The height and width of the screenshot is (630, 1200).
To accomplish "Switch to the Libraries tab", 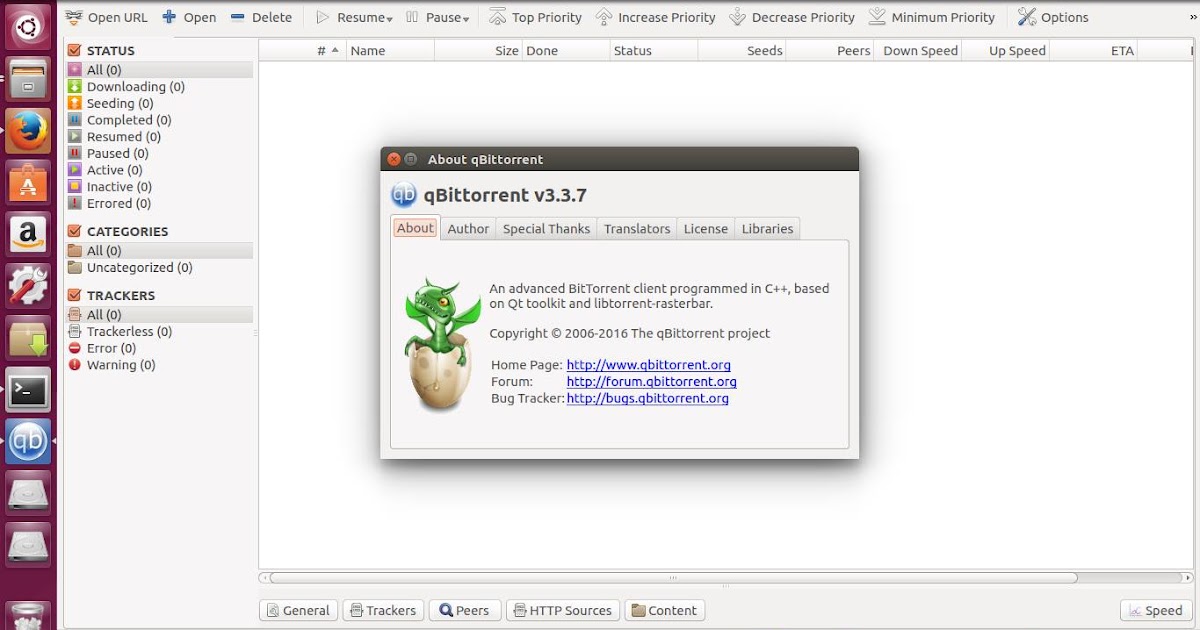I will 767,229.
